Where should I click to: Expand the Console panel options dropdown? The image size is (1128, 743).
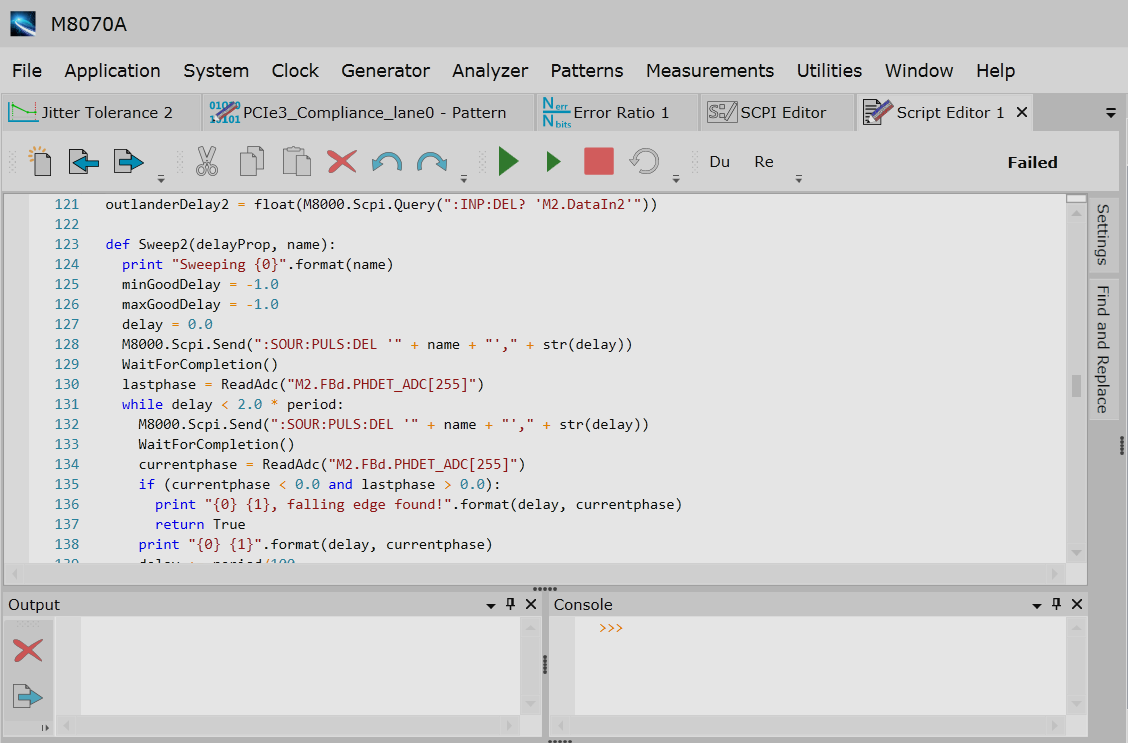1037,605
